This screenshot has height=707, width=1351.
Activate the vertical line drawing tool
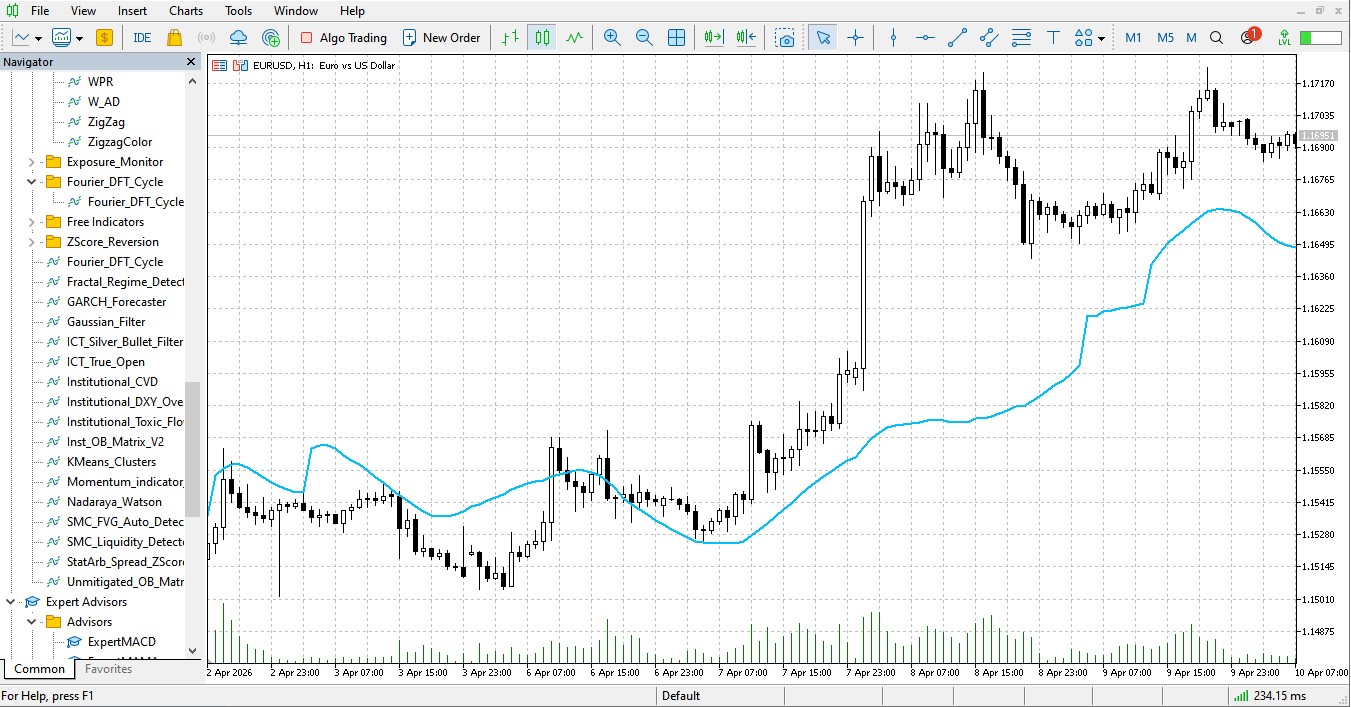point(893,37)
